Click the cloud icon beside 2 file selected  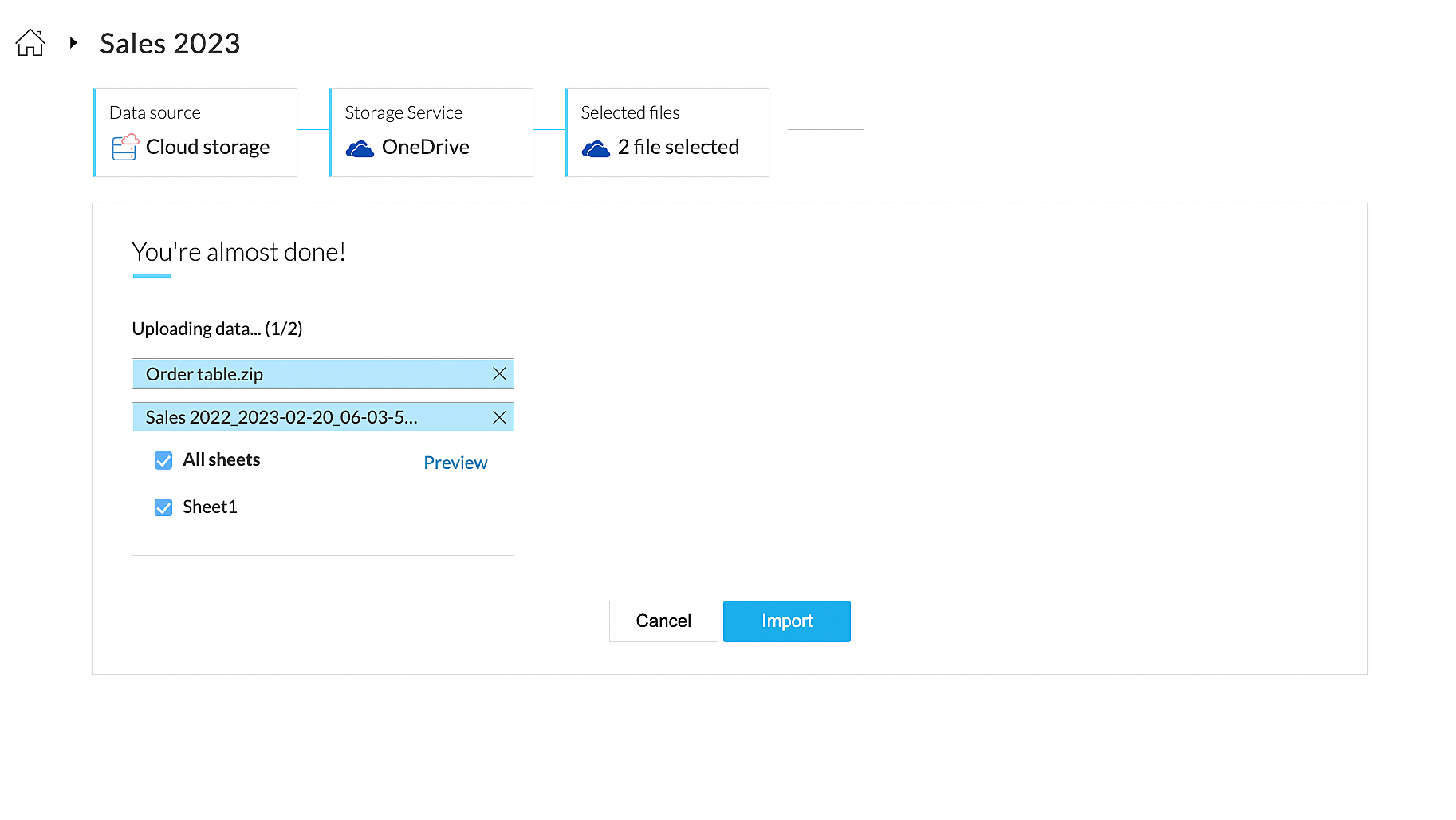tap(596, 148)
